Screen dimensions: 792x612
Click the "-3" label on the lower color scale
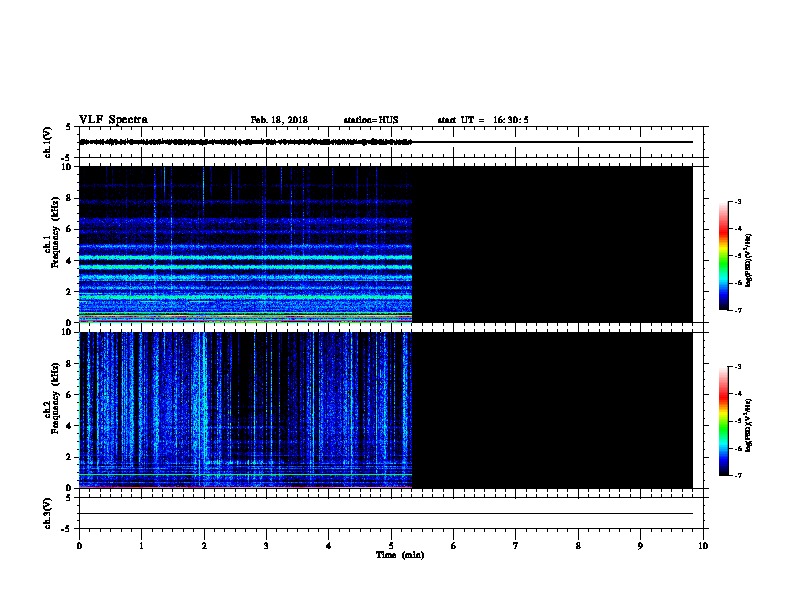pyautogui.click(x=738, y=367)
